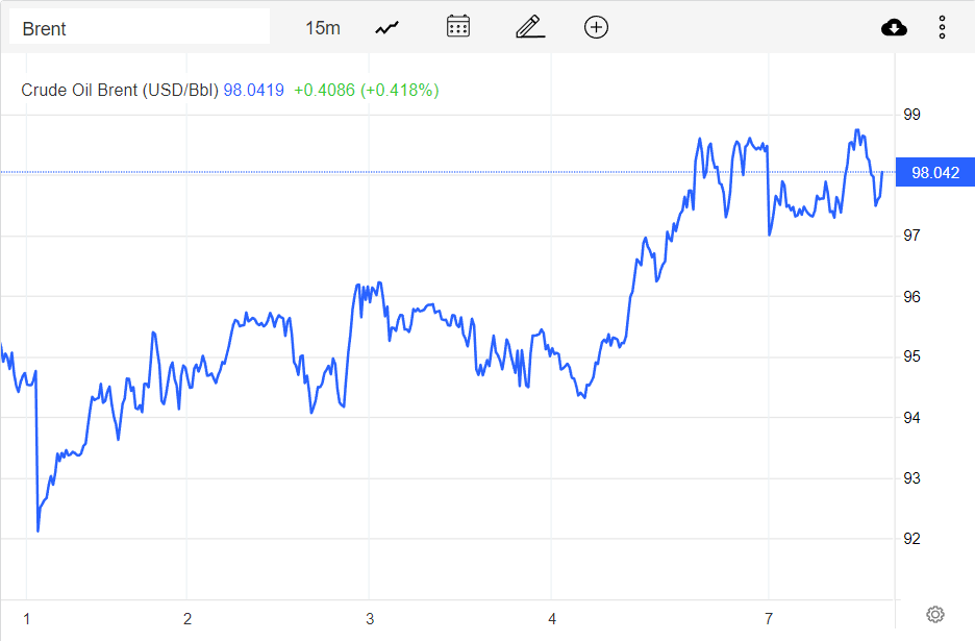The width and height of the screenshot is (977, 641).
Task: Select the pencil drawing tool
Action: (x=529, y=27)
